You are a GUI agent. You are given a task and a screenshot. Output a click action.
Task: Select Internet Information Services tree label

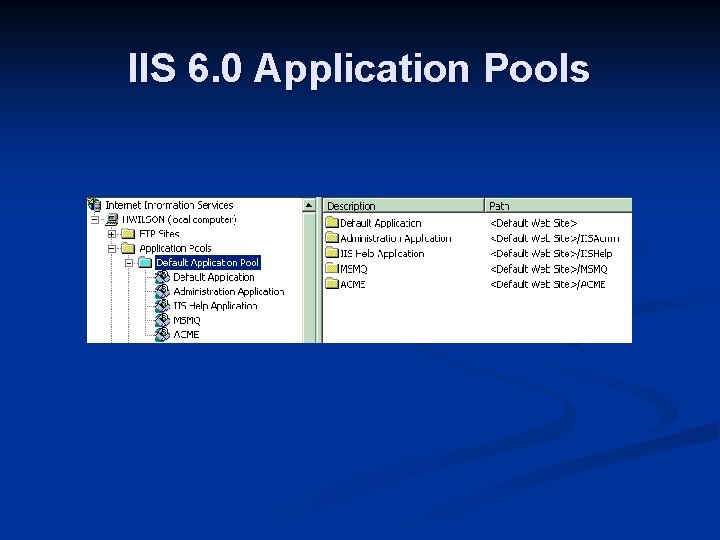pos(169,205)
